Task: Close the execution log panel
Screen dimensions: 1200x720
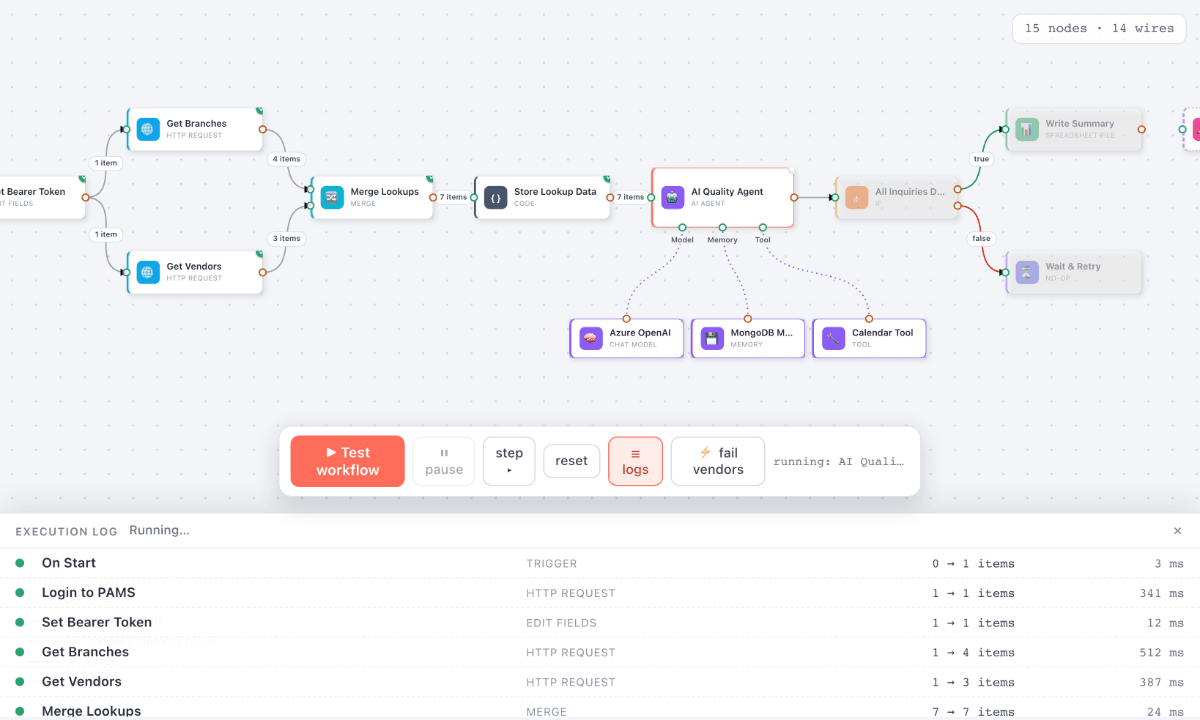Action: click(x=1177, y=531)
